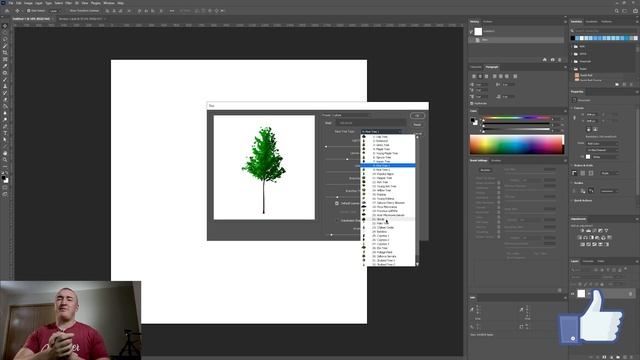Image resolution: width=640 pixels, height=360 pixels.
Task: Click the hue slider in Color panel
Action: (x=516, y=119)
